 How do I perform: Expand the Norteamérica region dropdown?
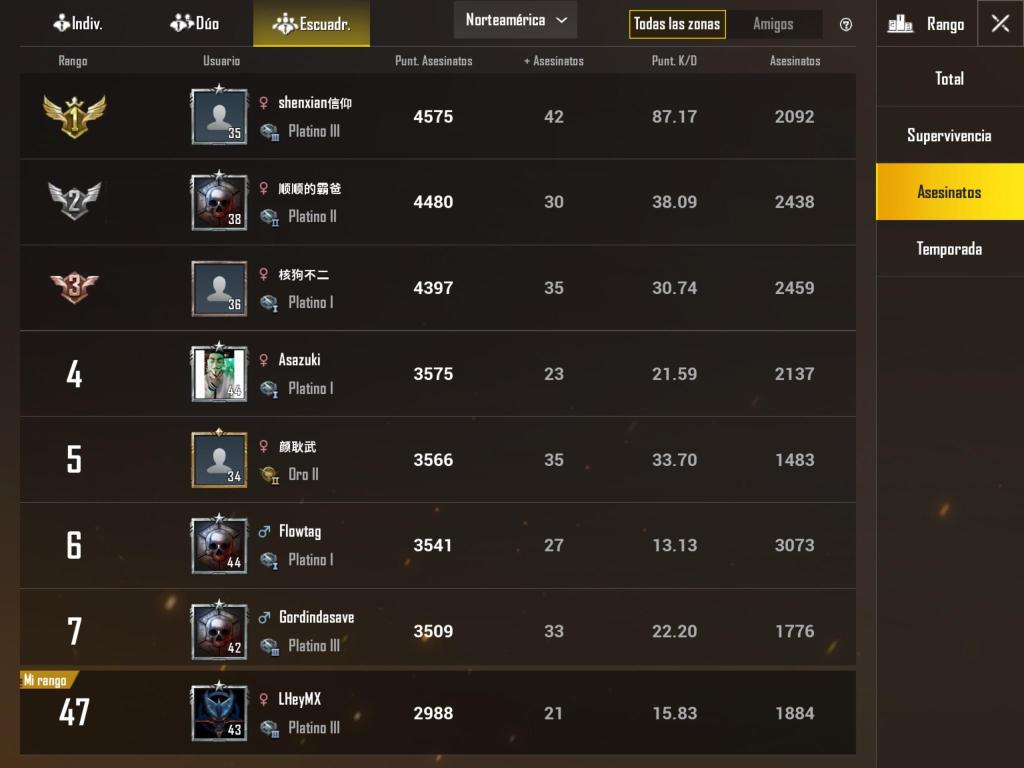(x=515, y=20)
